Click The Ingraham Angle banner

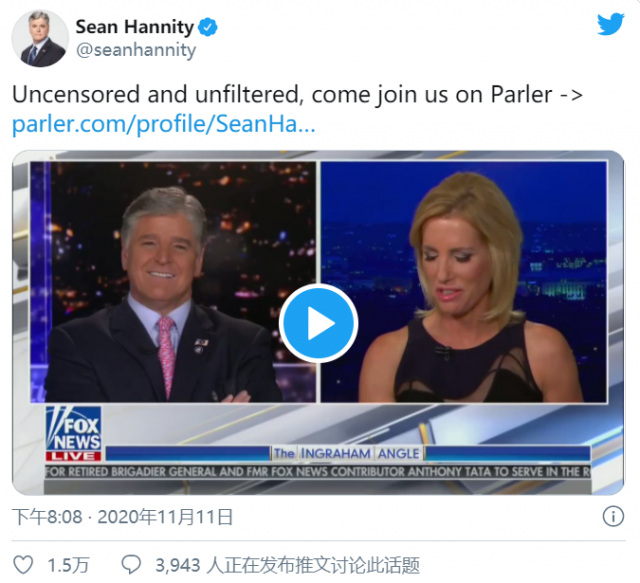point(347,454)
